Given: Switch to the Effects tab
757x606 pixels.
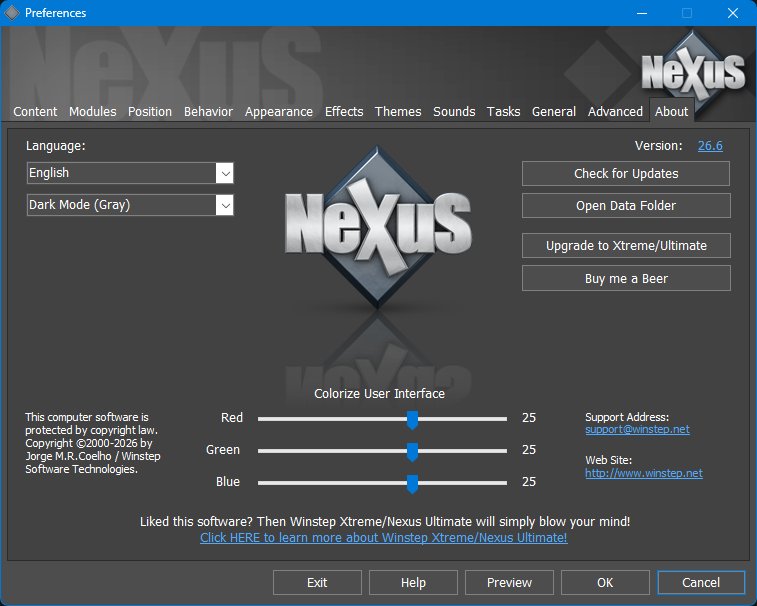Looking at the screenshot, I should tap(344, 112).
